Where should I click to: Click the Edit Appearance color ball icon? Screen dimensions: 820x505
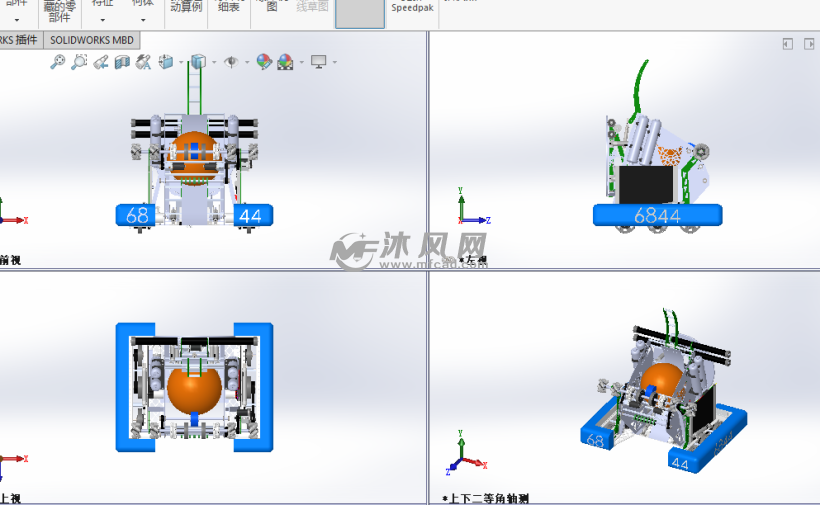click(263, 62)
